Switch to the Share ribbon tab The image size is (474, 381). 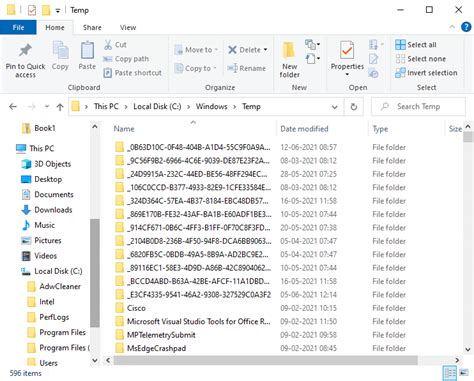tap(92, 28)
